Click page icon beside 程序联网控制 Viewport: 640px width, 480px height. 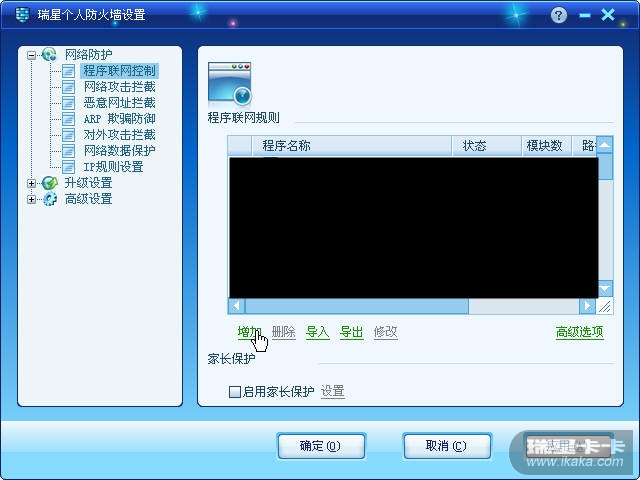pyautogui.click(x=68, y=71)
